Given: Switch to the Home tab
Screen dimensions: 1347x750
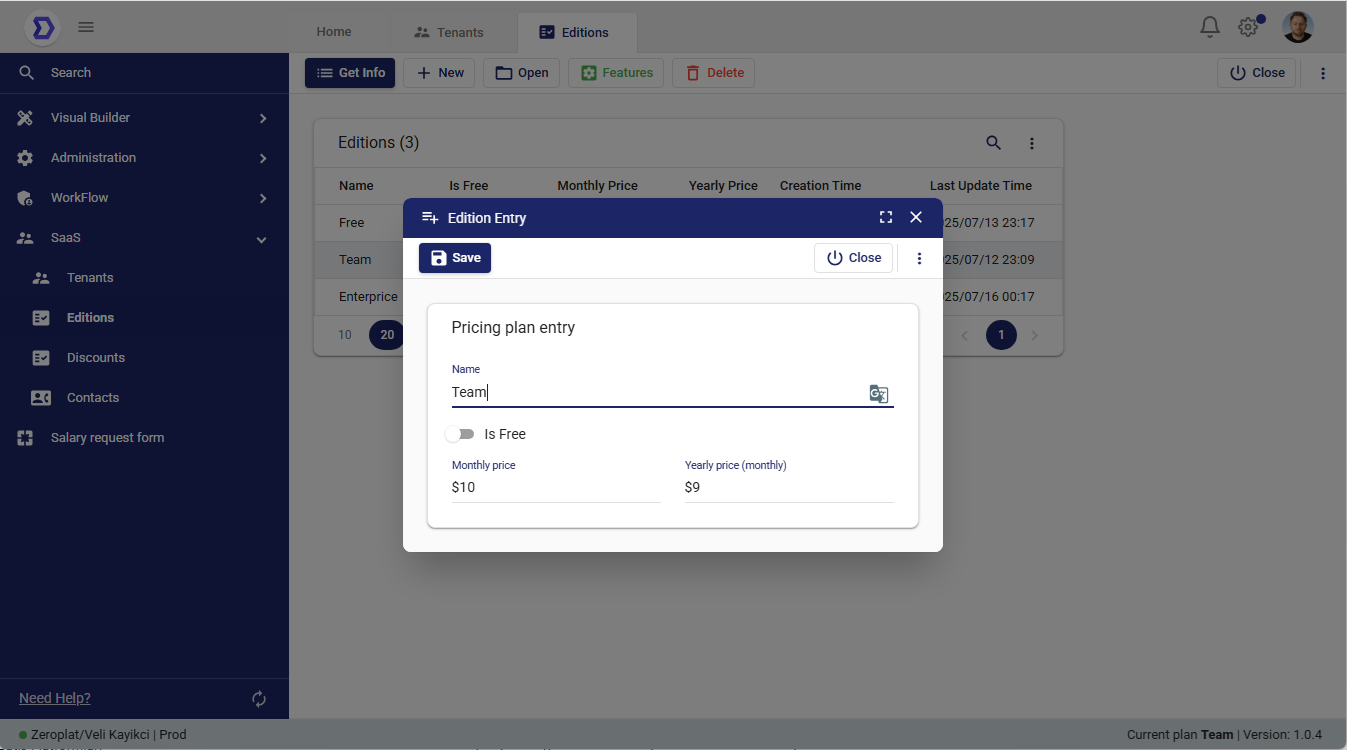Looking at the screenshot, I should click(334, 32).
